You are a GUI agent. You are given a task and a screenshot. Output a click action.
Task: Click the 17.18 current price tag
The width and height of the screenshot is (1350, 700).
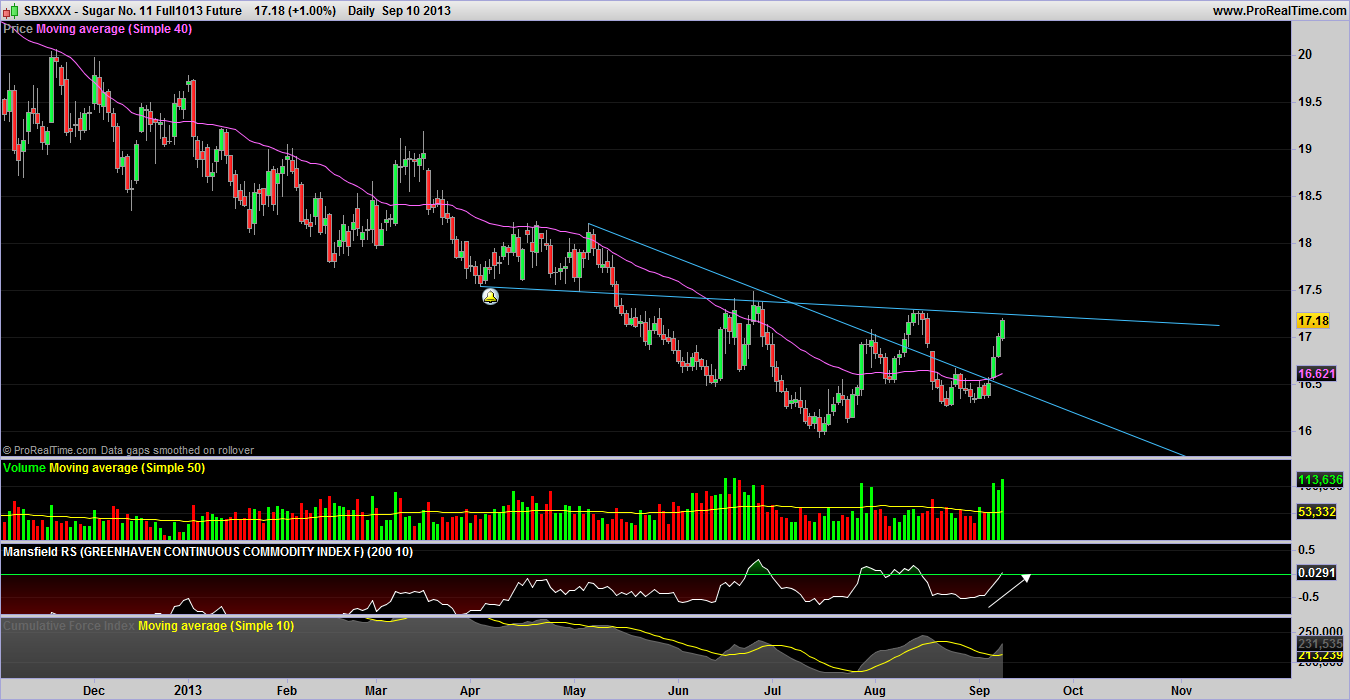coord(1312,321)
